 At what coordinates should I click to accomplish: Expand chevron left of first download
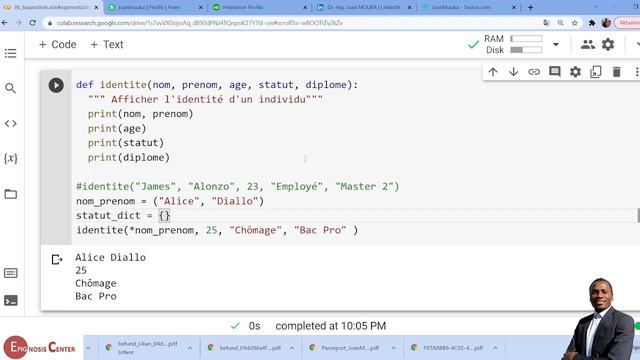[x=89, y=348]
